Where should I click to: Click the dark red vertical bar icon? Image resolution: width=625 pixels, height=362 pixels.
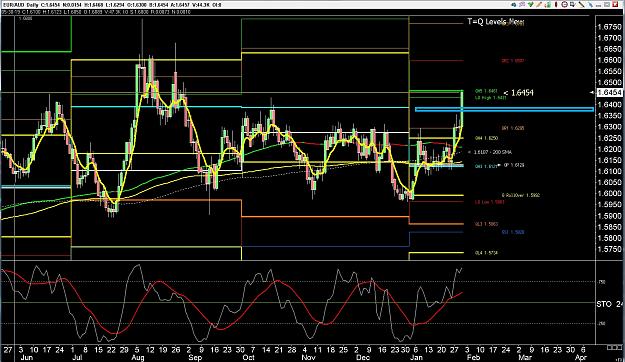(556, 4)
